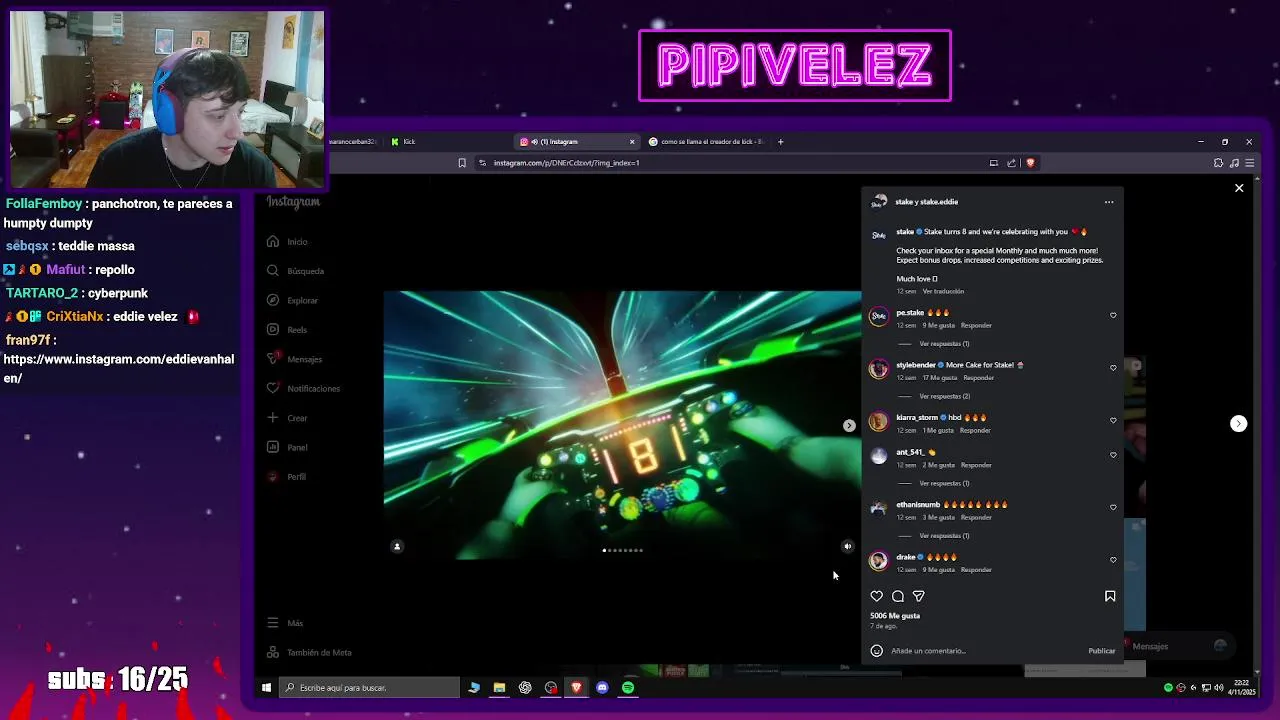1280x720 pixels.
Task: Close the post viewer with X
Action: (1239, 188)
